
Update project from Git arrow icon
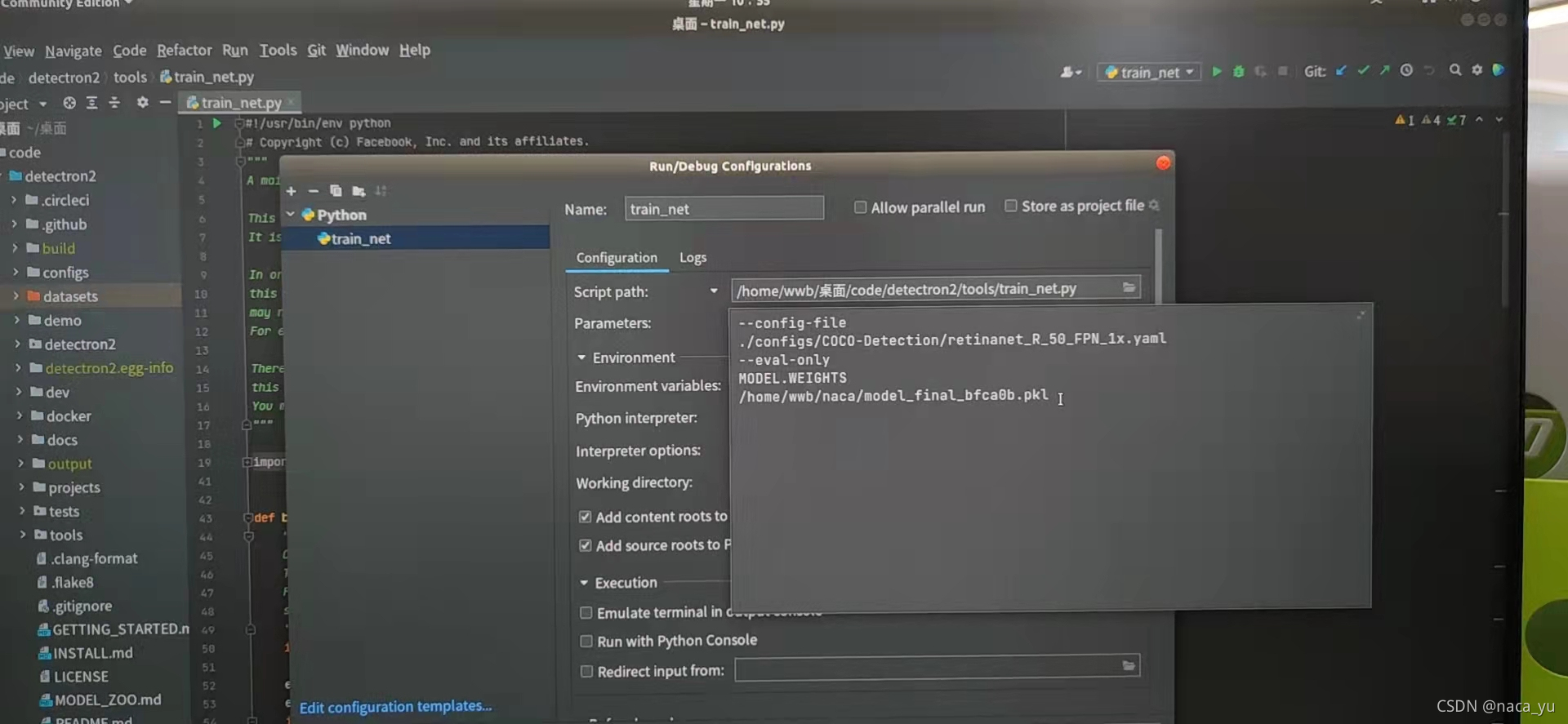pyautogui.click(x=1341, y=71)
